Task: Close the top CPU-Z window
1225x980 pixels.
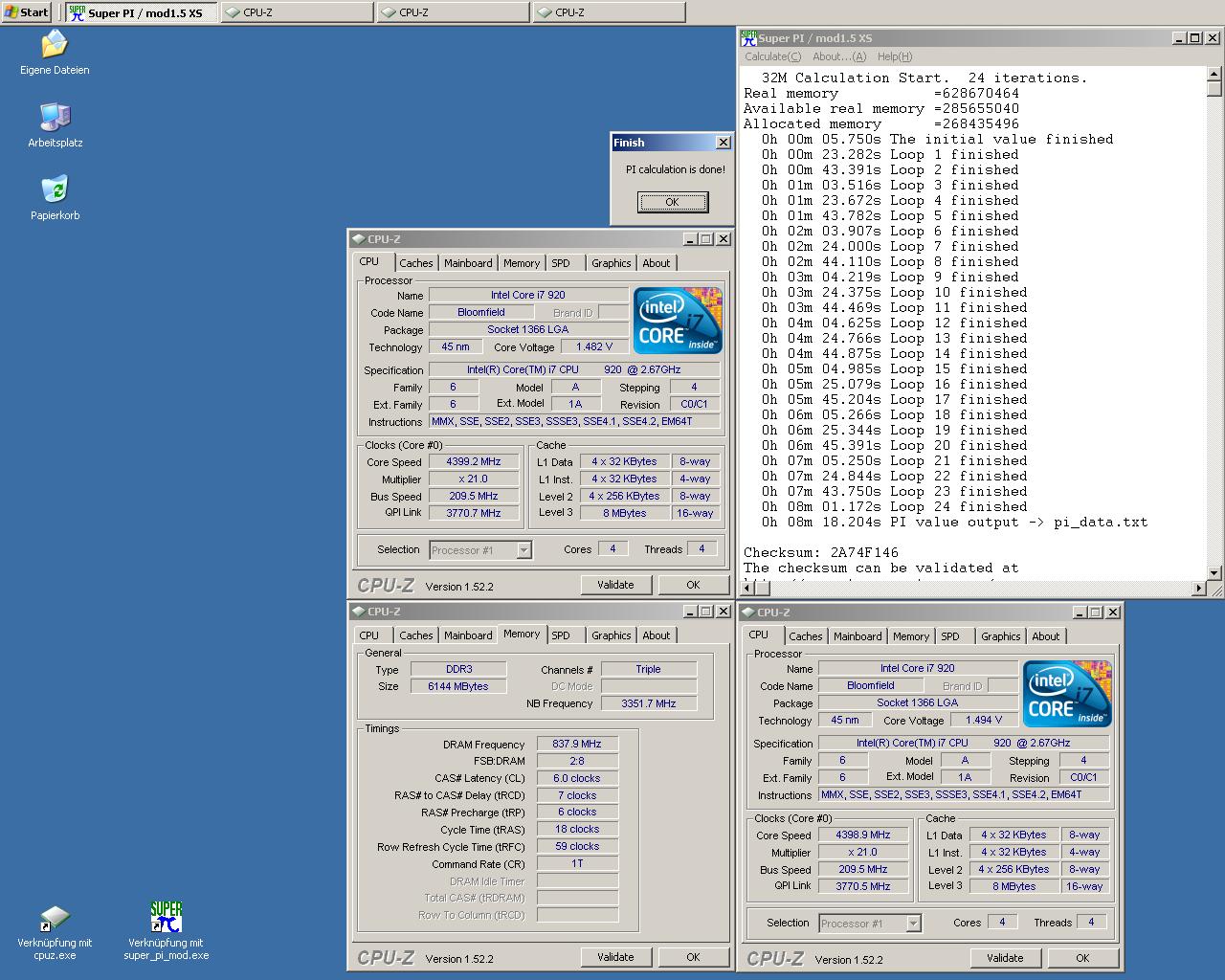Action: (724, 239)
